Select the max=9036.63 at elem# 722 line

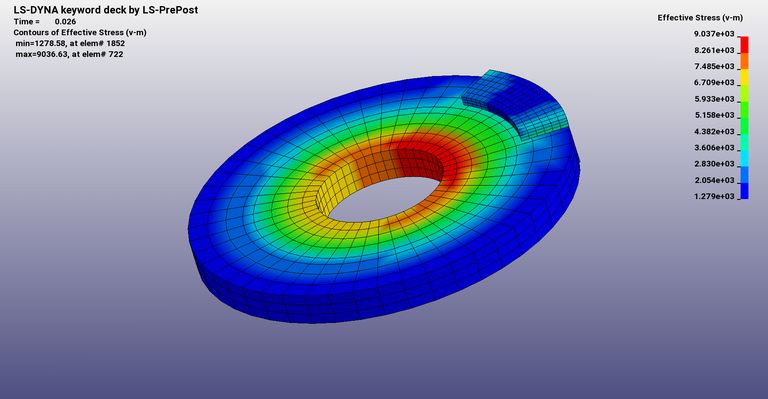coord(69,54)
